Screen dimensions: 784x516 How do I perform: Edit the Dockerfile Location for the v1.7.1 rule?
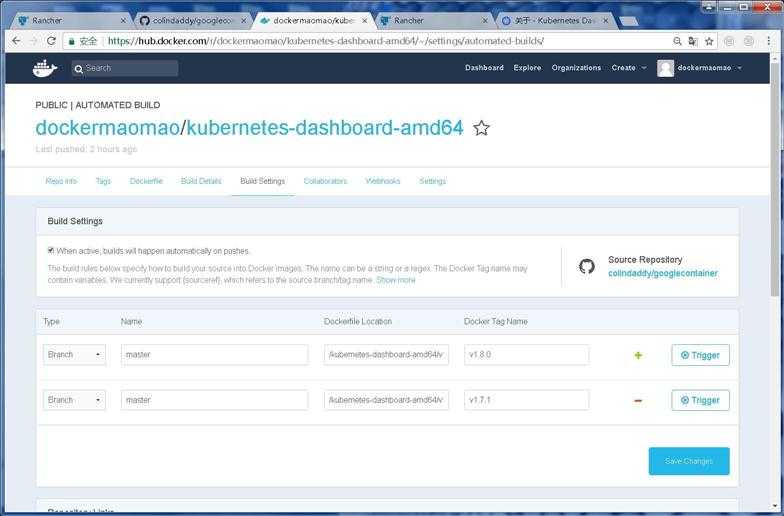coord(386,400)
